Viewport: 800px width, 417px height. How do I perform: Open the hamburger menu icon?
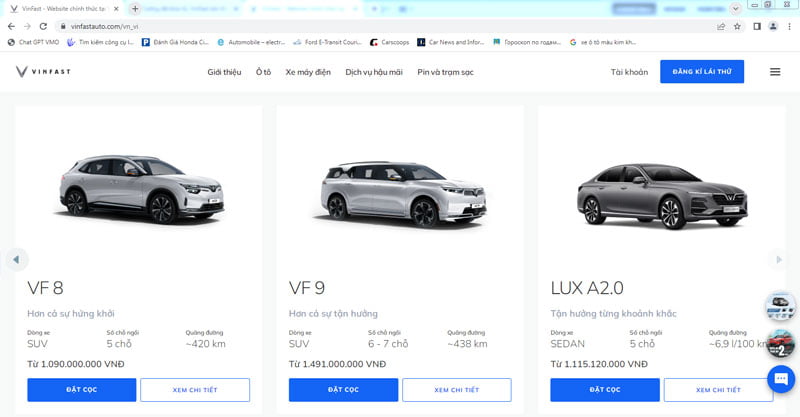[x=775, y=71]
